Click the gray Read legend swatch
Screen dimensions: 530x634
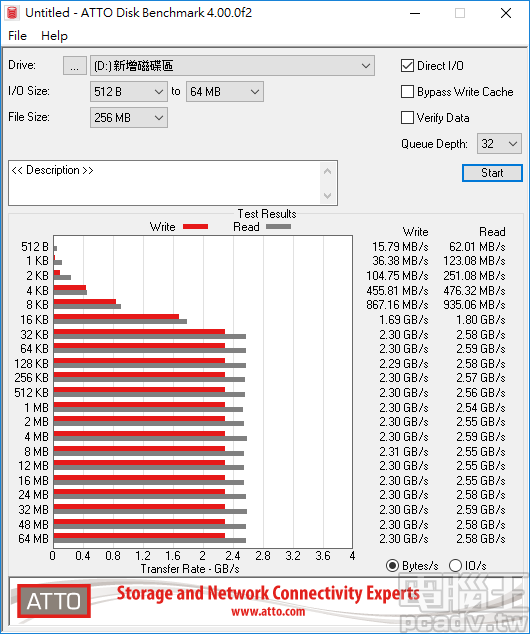(278, 226)
